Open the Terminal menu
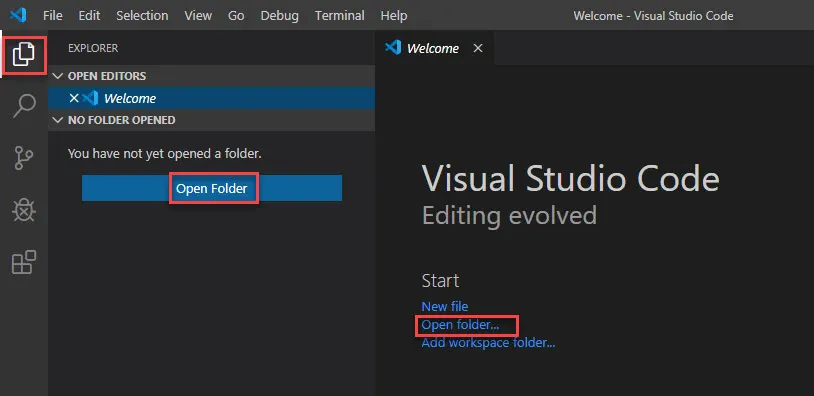814x396 pixels. [340, 16]
